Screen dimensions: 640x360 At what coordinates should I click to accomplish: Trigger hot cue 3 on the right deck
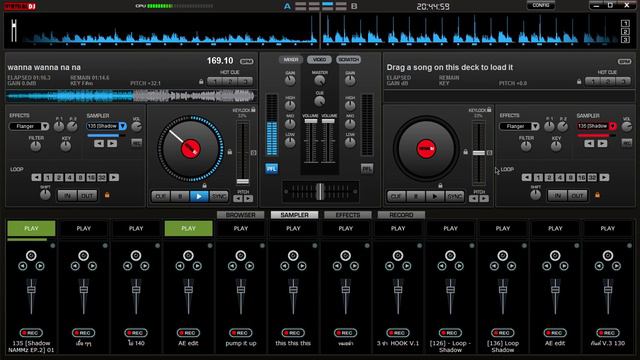coord(623,82)
